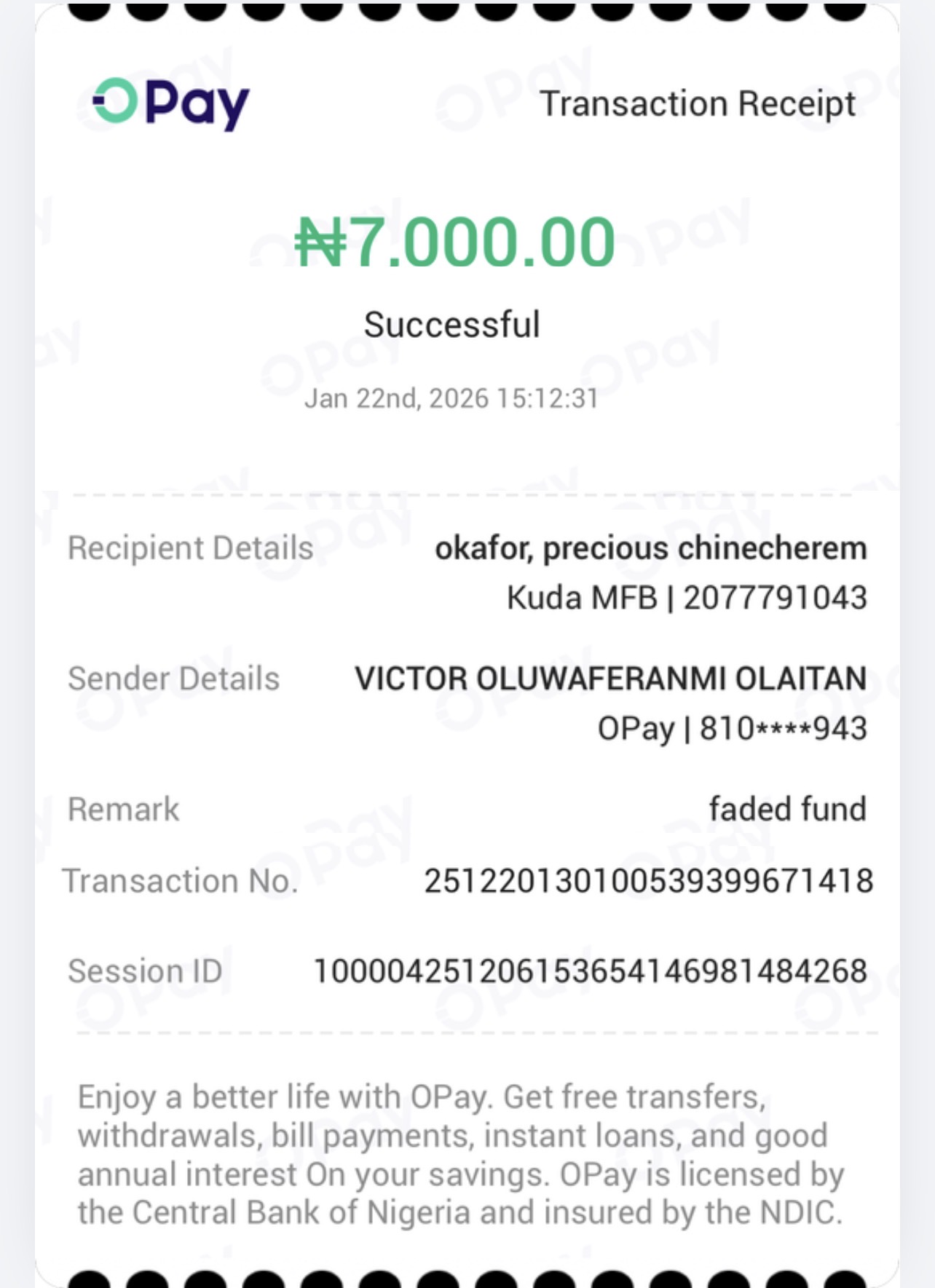Viewport: 935px width, 1288px height.
Task: Tap the Transaction Receipt title
Action: [698, 103]
